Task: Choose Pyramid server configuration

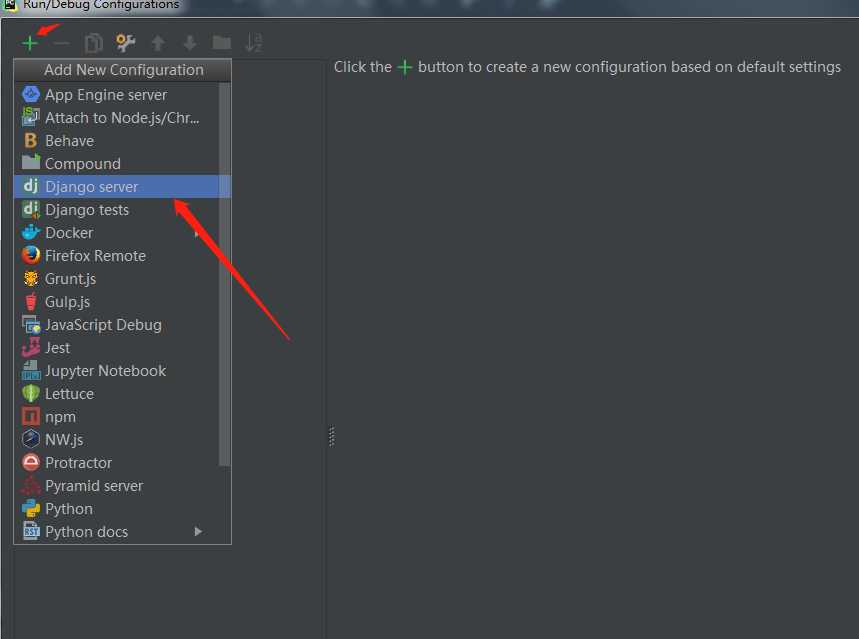Action: click(117, 486)
